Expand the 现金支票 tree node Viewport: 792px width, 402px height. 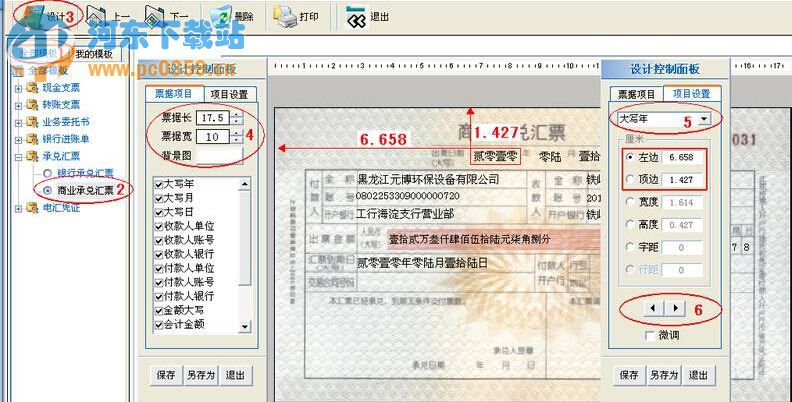click(x=18, y=88)
